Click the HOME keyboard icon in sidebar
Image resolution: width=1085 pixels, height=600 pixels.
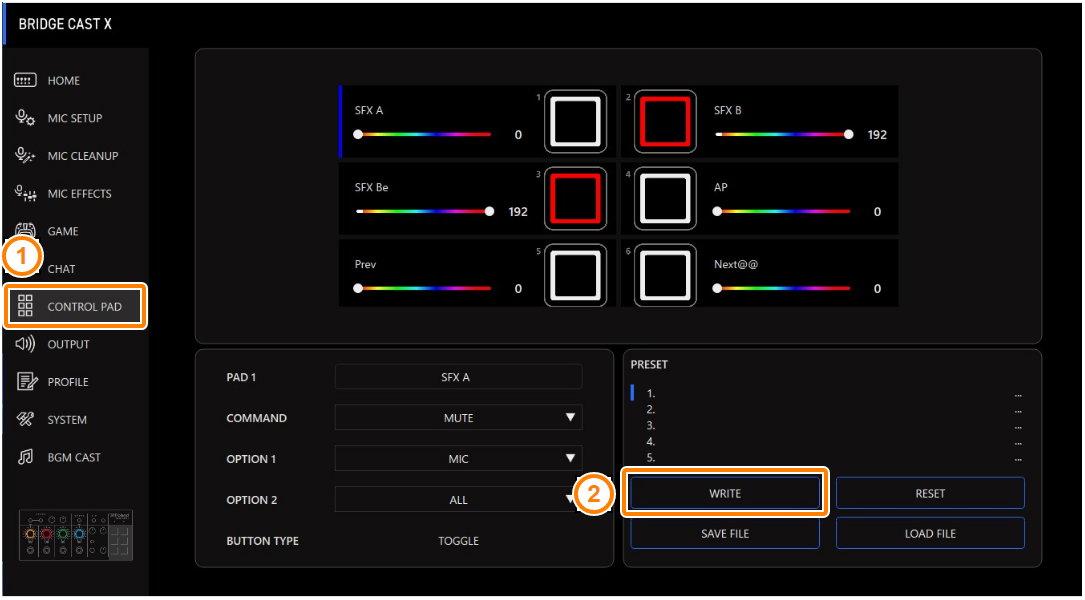tap(25, 81)
